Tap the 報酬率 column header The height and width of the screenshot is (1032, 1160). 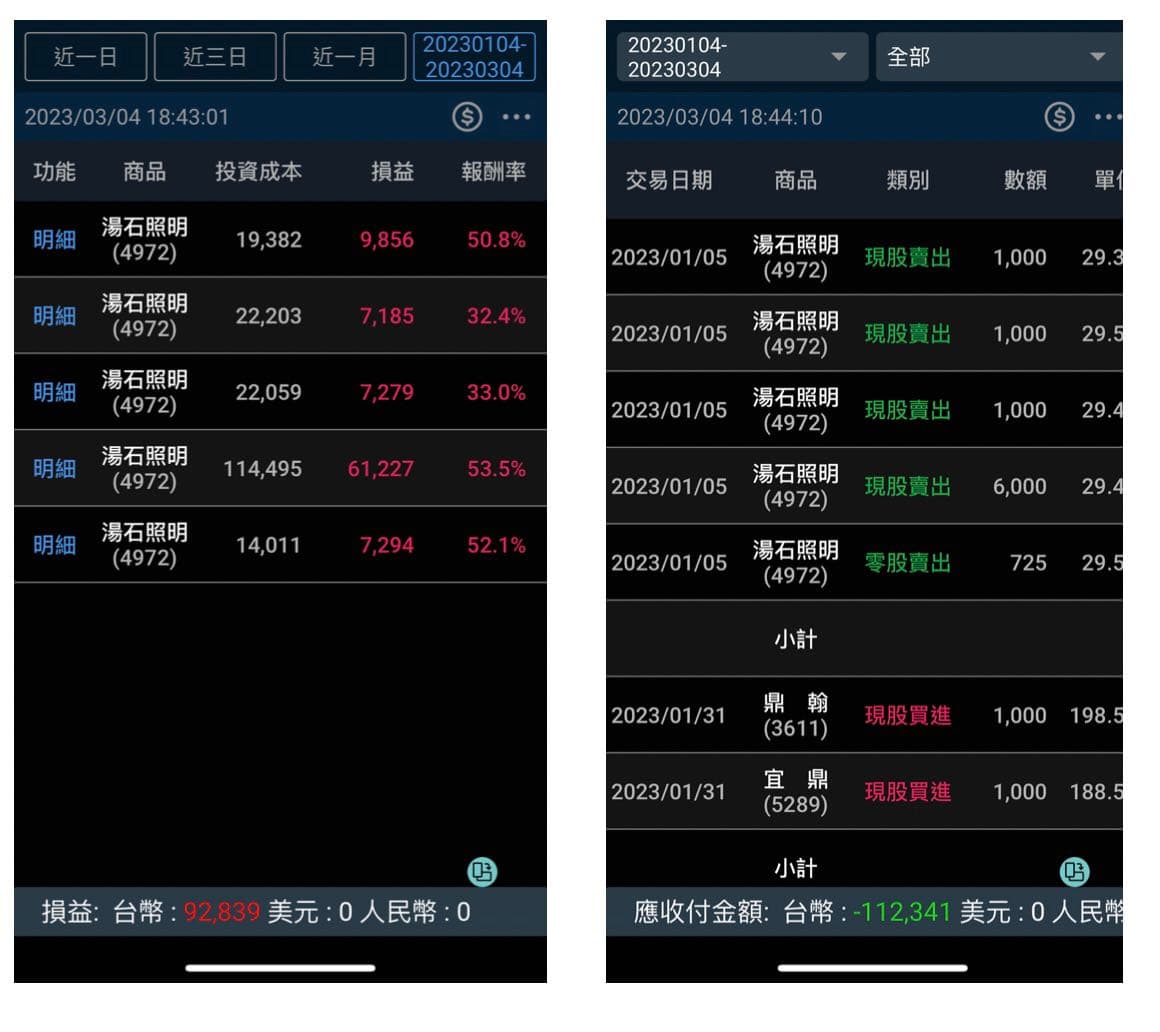pos(493,172)
